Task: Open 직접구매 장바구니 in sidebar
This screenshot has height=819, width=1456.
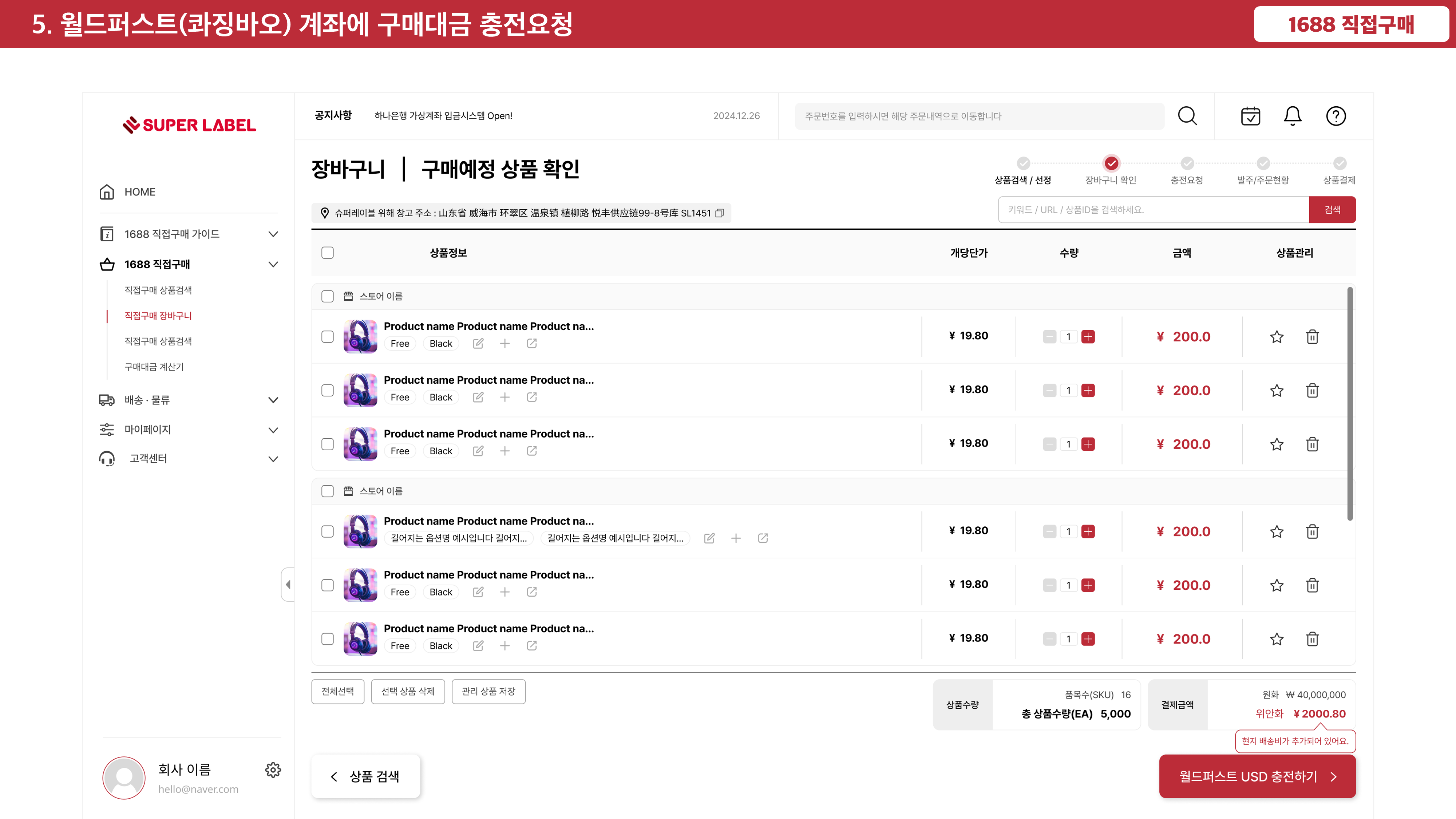Action: coord(158,316)
